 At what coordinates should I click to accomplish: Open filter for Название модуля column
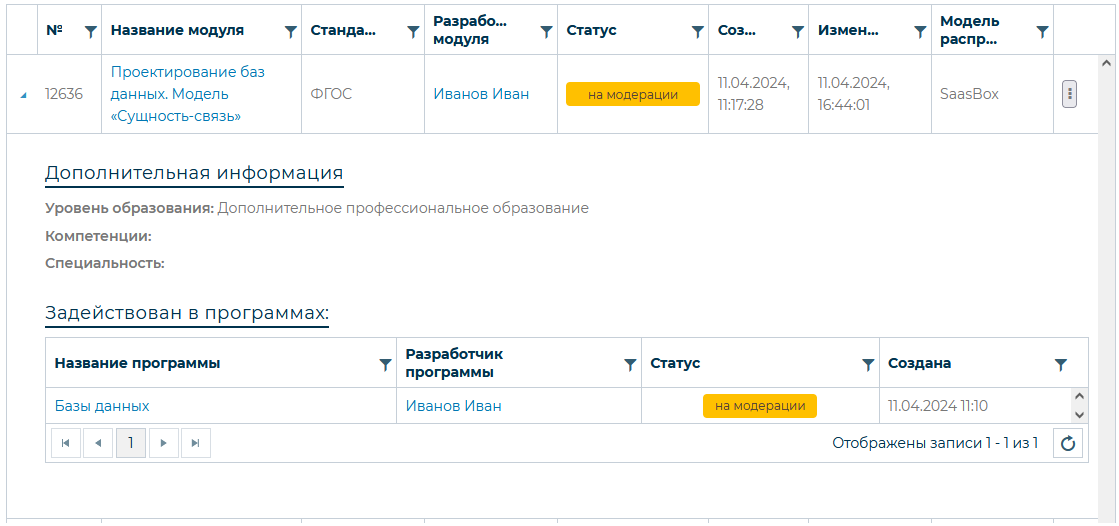coord(291,32)
